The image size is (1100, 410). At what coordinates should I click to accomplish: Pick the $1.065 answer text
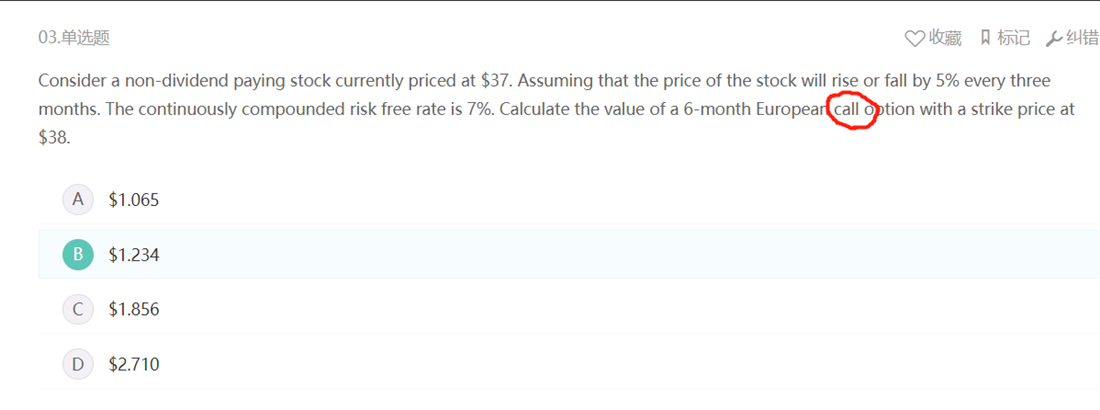click(134, 200)
